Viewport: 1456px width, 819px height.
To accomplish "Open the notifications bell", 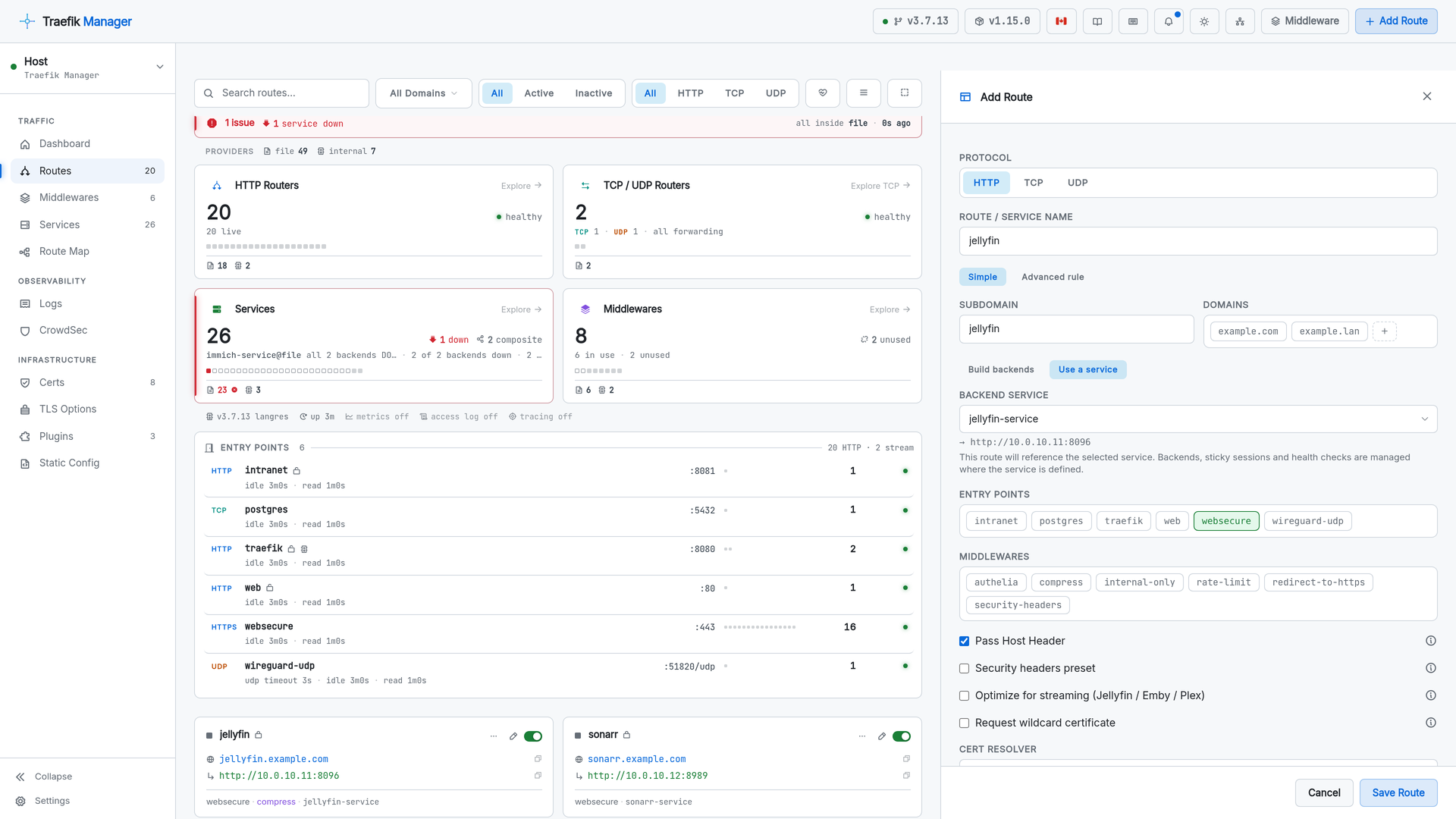I will tap(1169, 21).
